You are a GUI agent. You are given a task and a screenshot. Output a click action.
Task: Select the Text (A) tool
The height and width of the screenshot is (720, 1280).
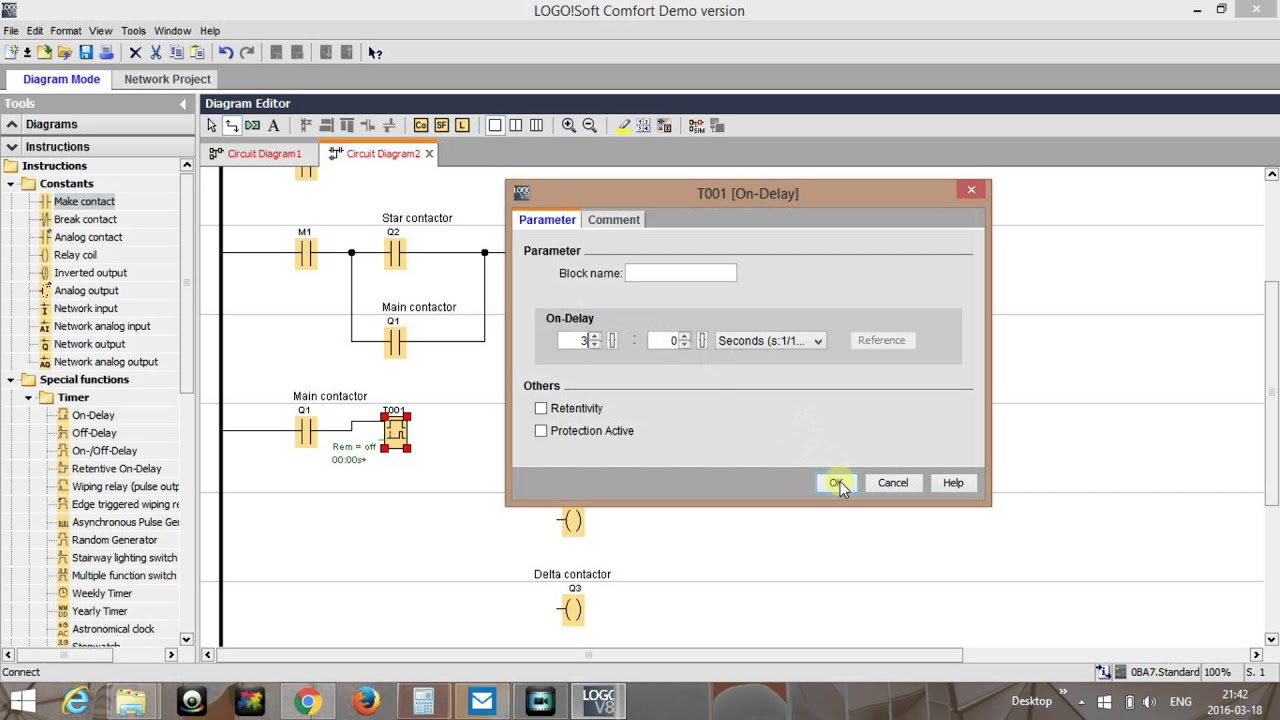pyautogui.click(x=273, y=125)
